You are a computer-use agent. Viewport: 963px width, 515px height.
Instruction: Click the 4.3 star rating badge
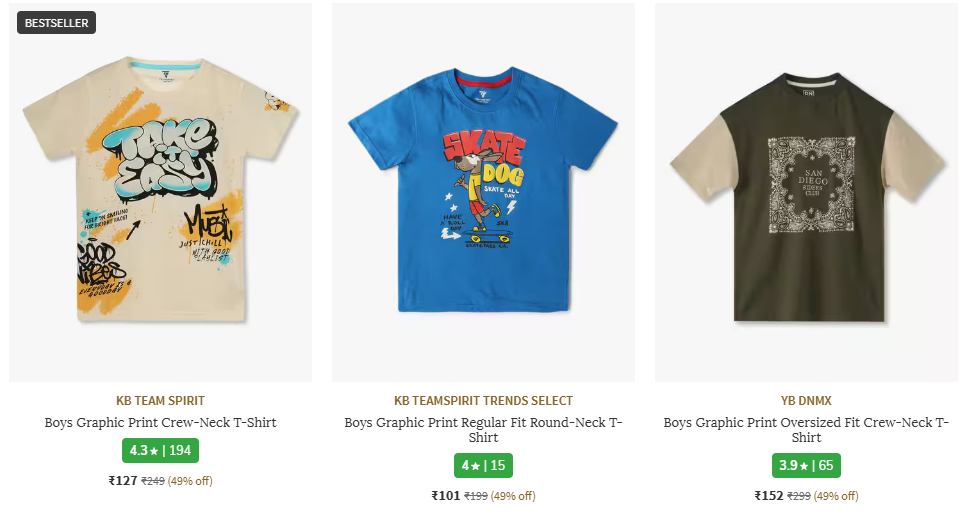click(160, 451)
